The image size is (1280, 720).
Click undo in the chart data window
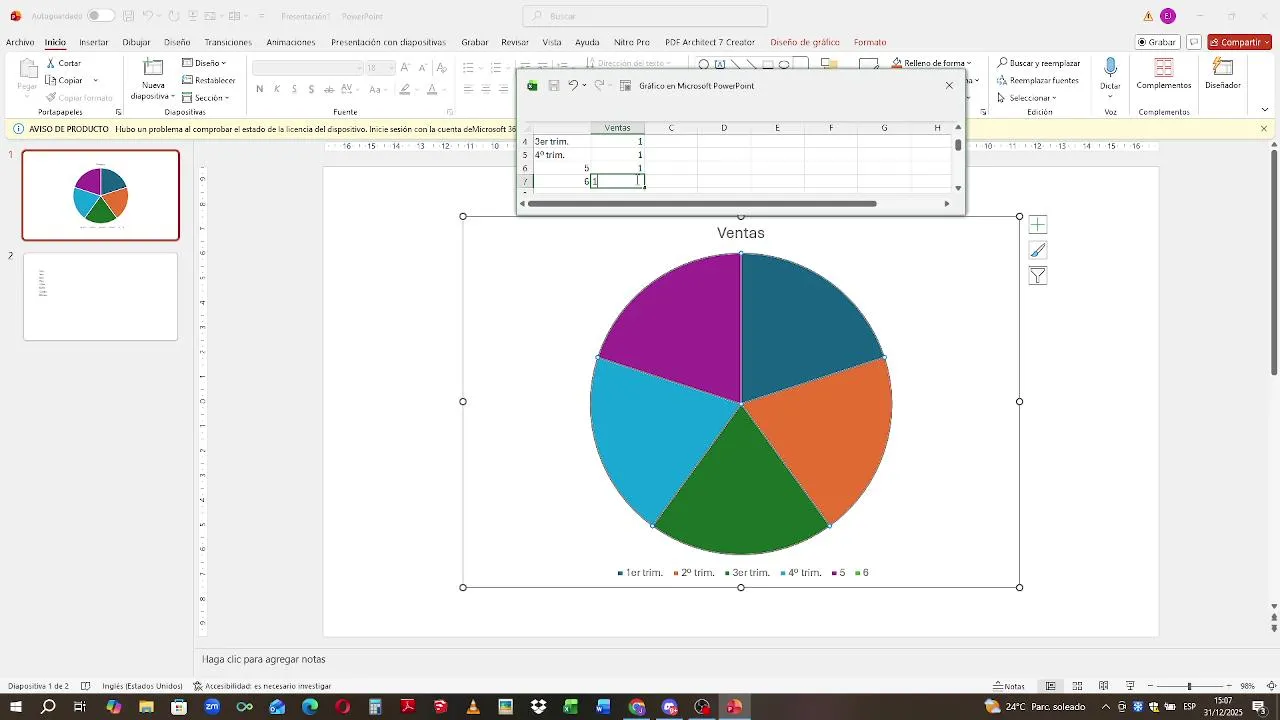(573, 86)
